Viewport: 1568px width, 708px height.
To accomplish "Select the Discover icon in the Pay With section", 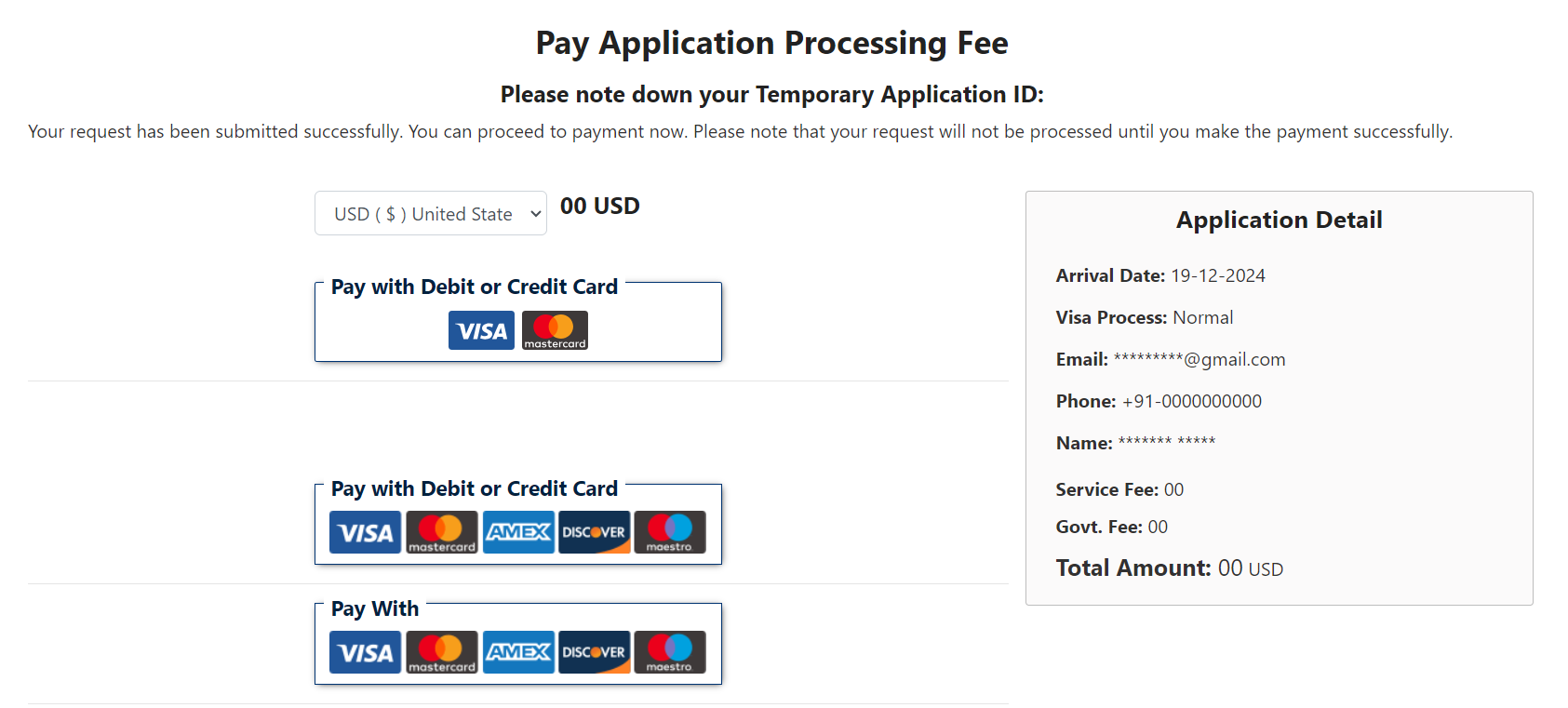I will (x=594, y=652).
